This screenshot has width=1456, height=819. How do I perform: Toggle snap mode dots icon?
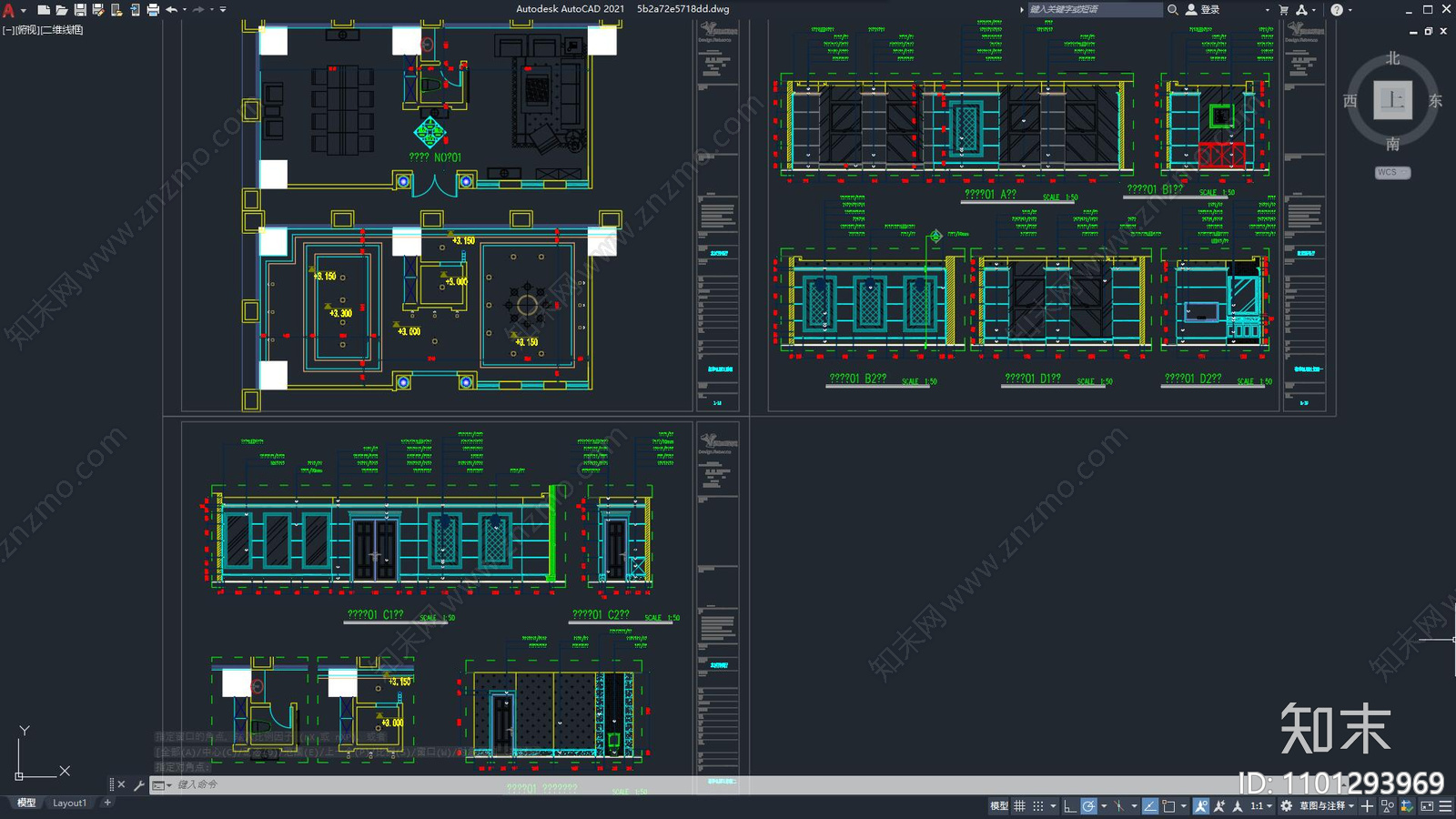coord(1038,806)
